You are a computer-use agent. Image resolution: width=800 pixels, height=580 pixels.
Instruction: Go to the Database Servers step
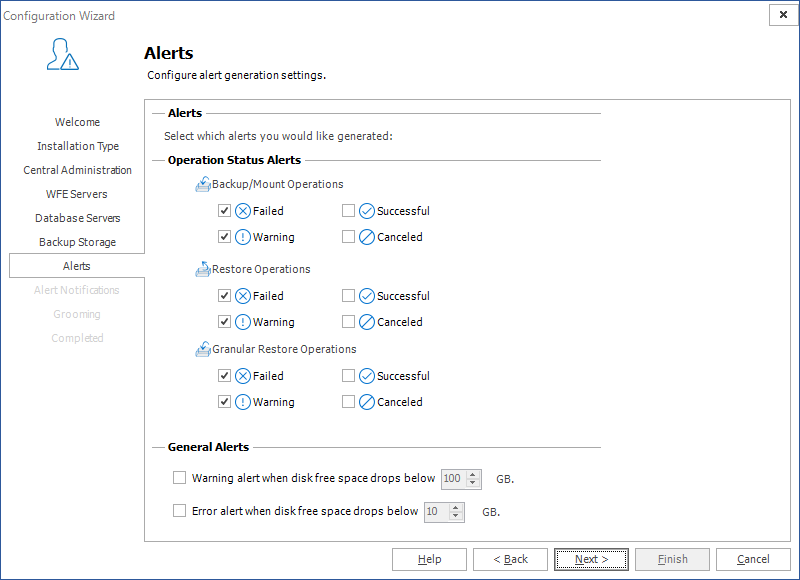click(x=77, y=218)
